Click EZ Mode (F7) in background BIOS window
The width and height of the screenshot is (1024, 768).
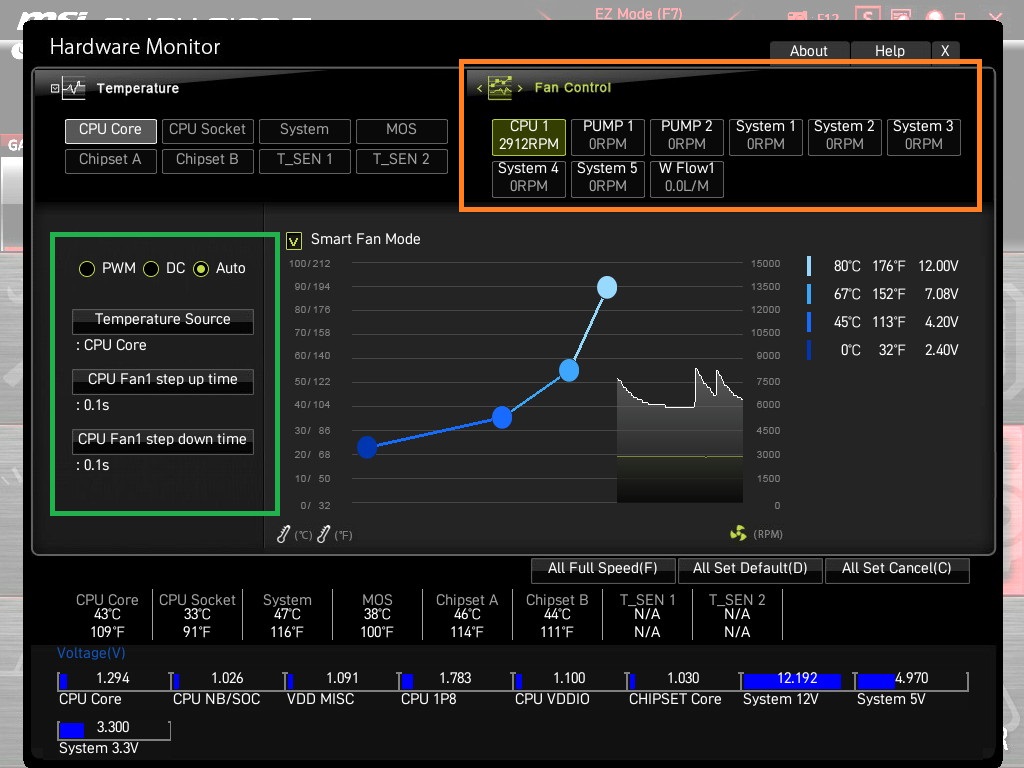pos(639,13)
